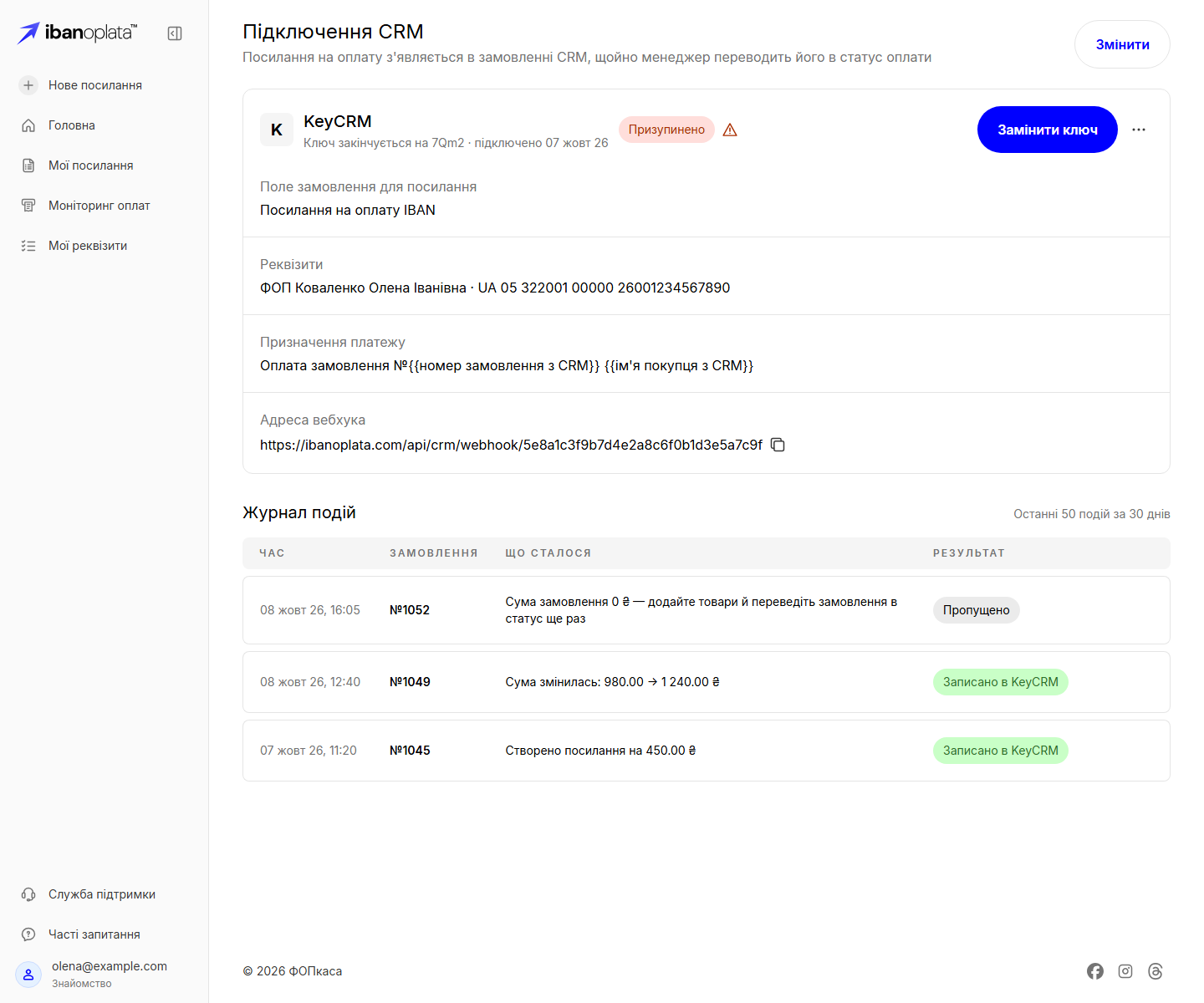Click the Створено посилання на 450.00 ₴ event
The image size is (1204, 1003).
pyautogui.click(x=600, y=751)
